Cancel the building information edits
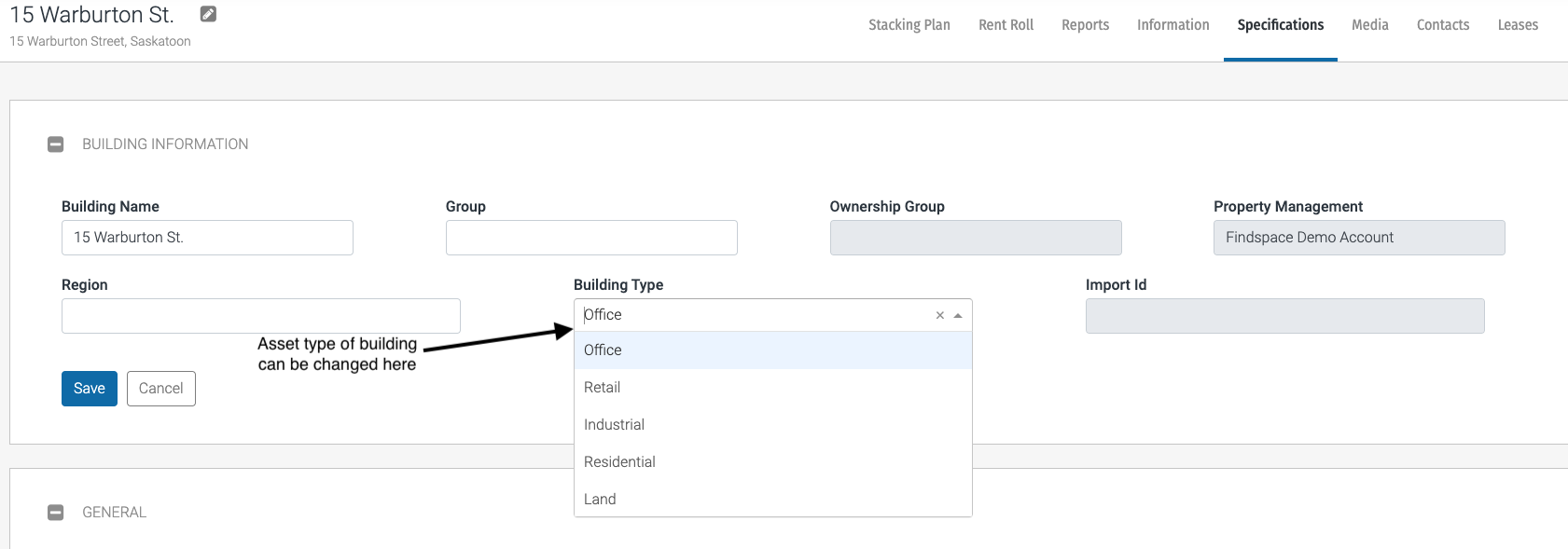The height and width of the screenshot is (549, 1568). 160,389
